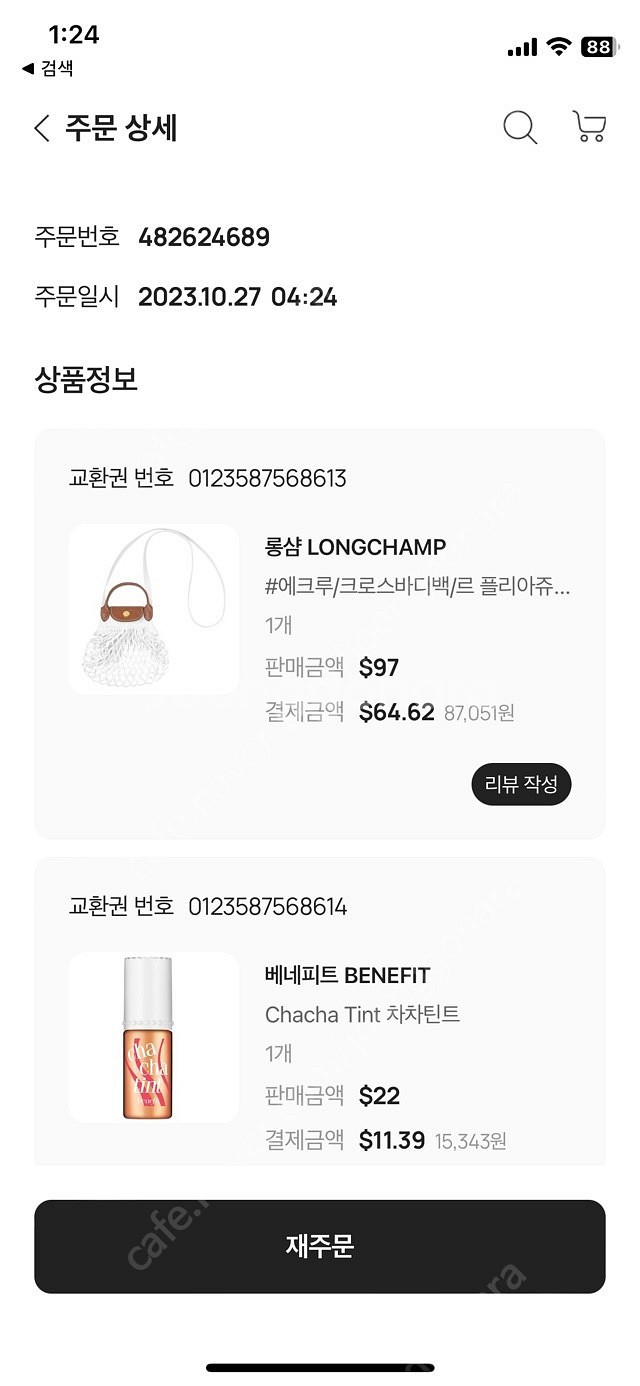This screenshot has width=640, height=1386.
Task: Return to 검색 via status bar link
Action: click(48, 69)
